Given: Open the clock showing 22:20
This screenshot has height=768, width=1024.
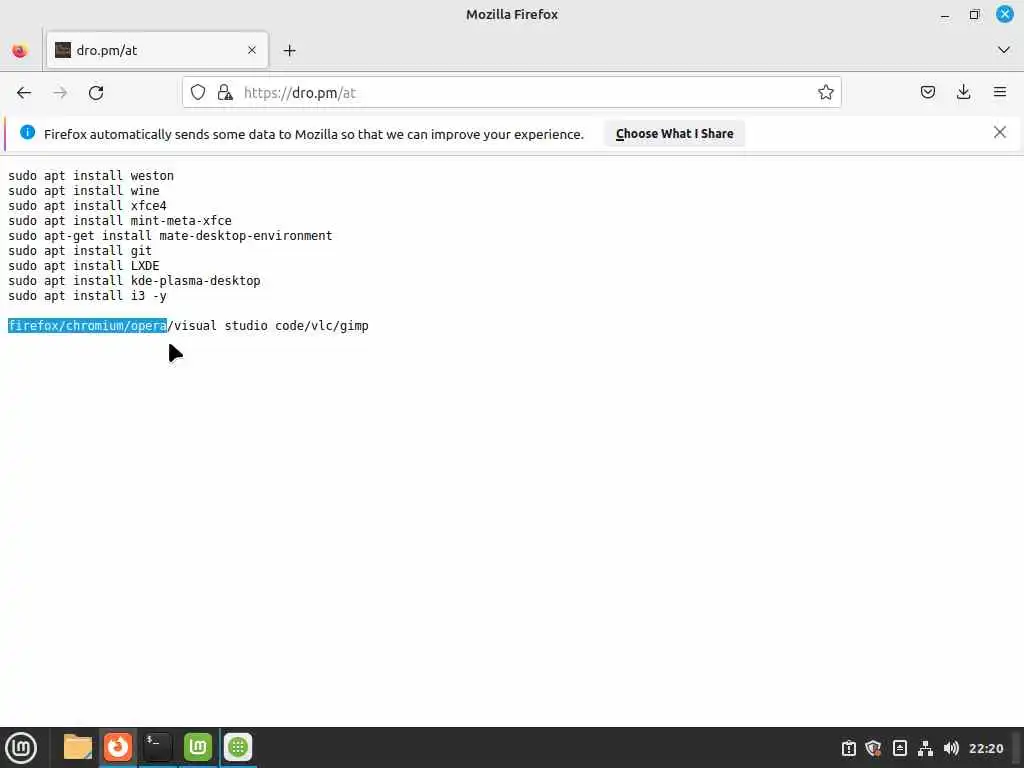Looking at the screenshot, I should (986, 748).
